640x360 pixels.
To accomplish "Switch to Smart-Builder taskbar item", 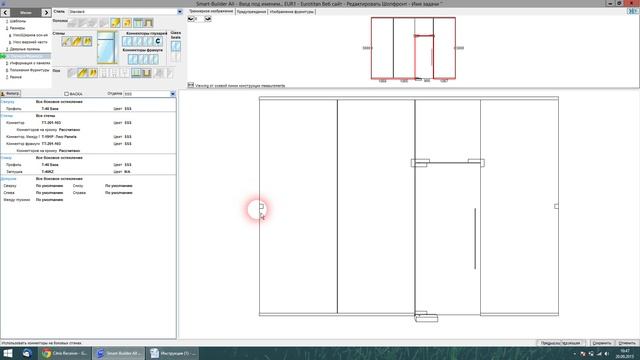I will pyautogui.click(x=118, y=353).
